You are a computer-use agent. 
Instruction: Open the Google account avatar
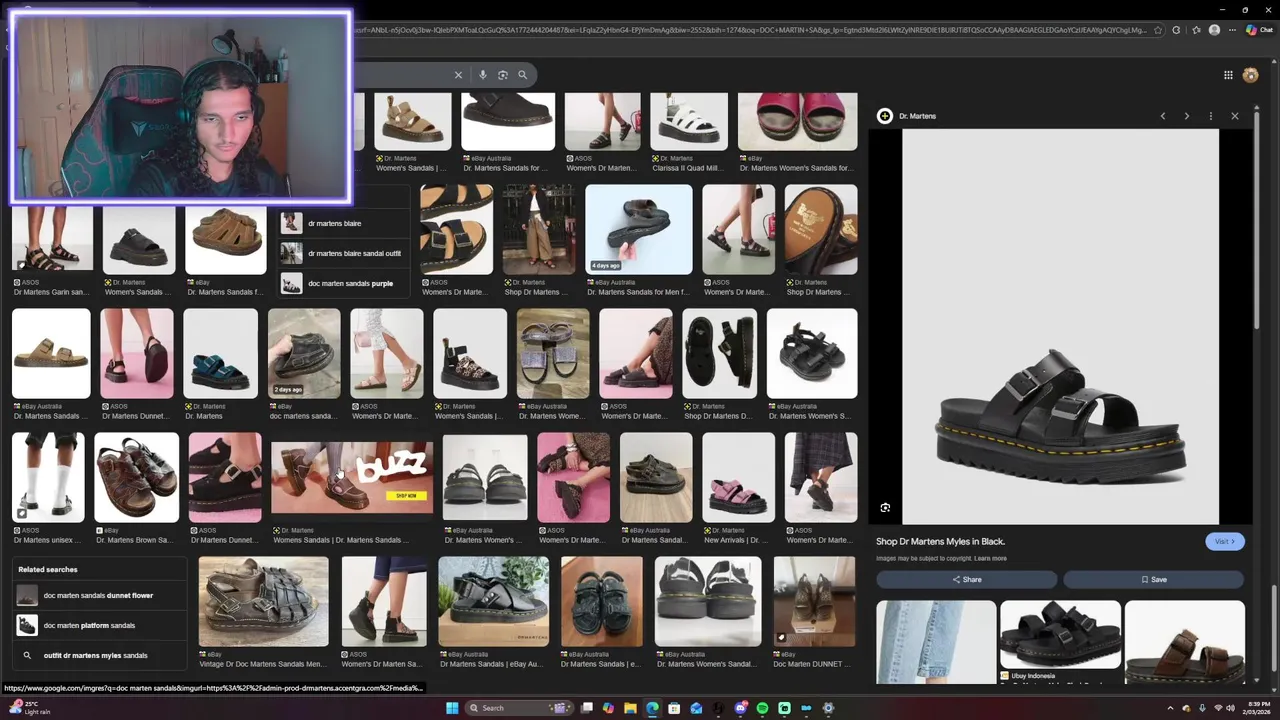1250,75
